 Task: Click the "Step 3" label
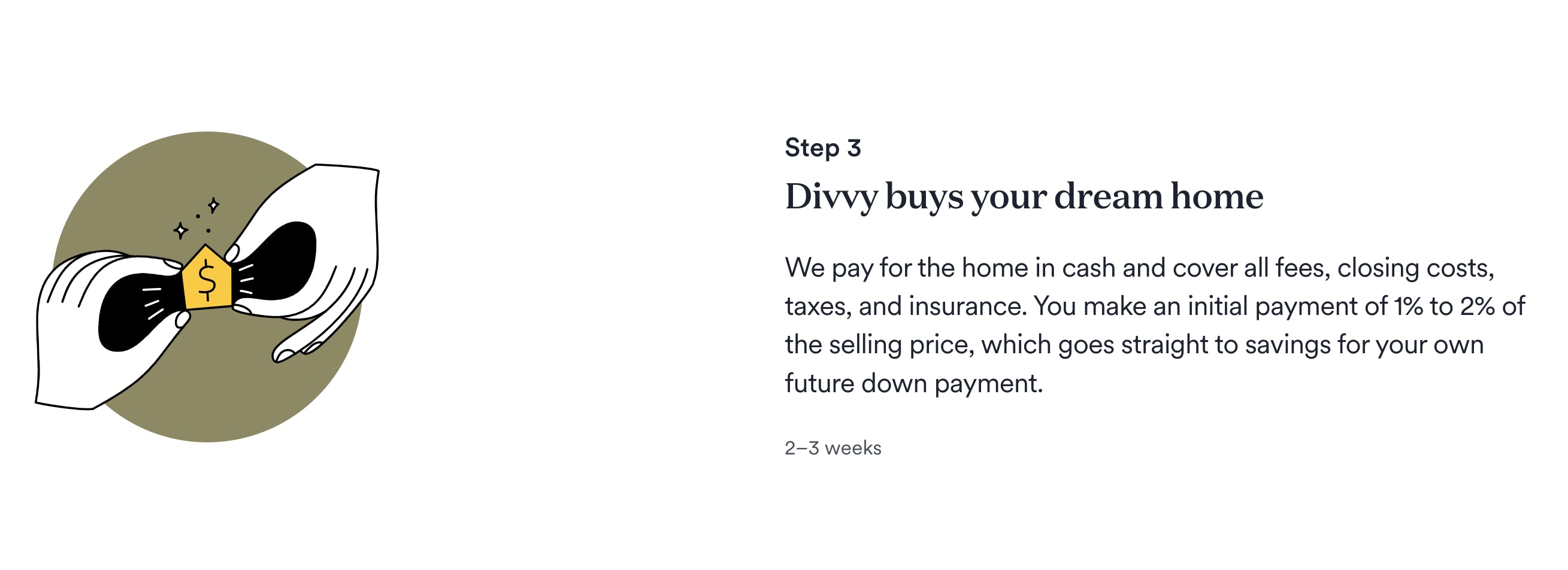click(x=822, y=148)
